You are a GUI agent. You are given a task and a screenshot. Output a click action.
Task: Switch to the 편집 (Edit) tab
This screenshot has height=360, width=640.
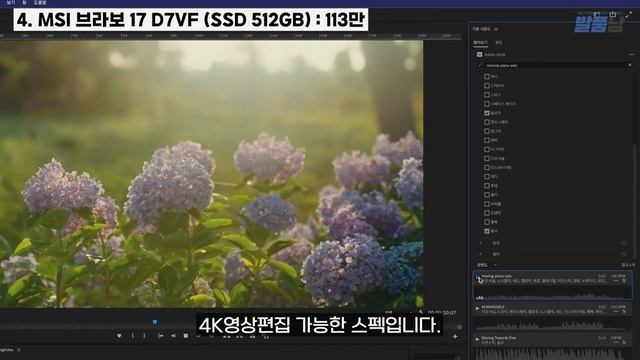tap(498, 42)
